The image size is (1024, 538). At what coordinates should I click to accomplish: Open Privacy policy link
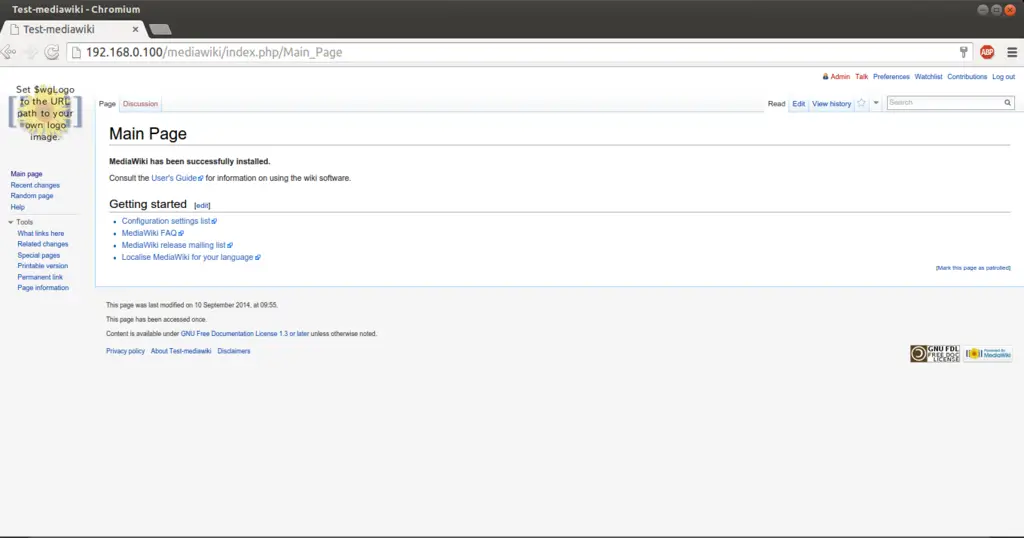coord(125,351)
